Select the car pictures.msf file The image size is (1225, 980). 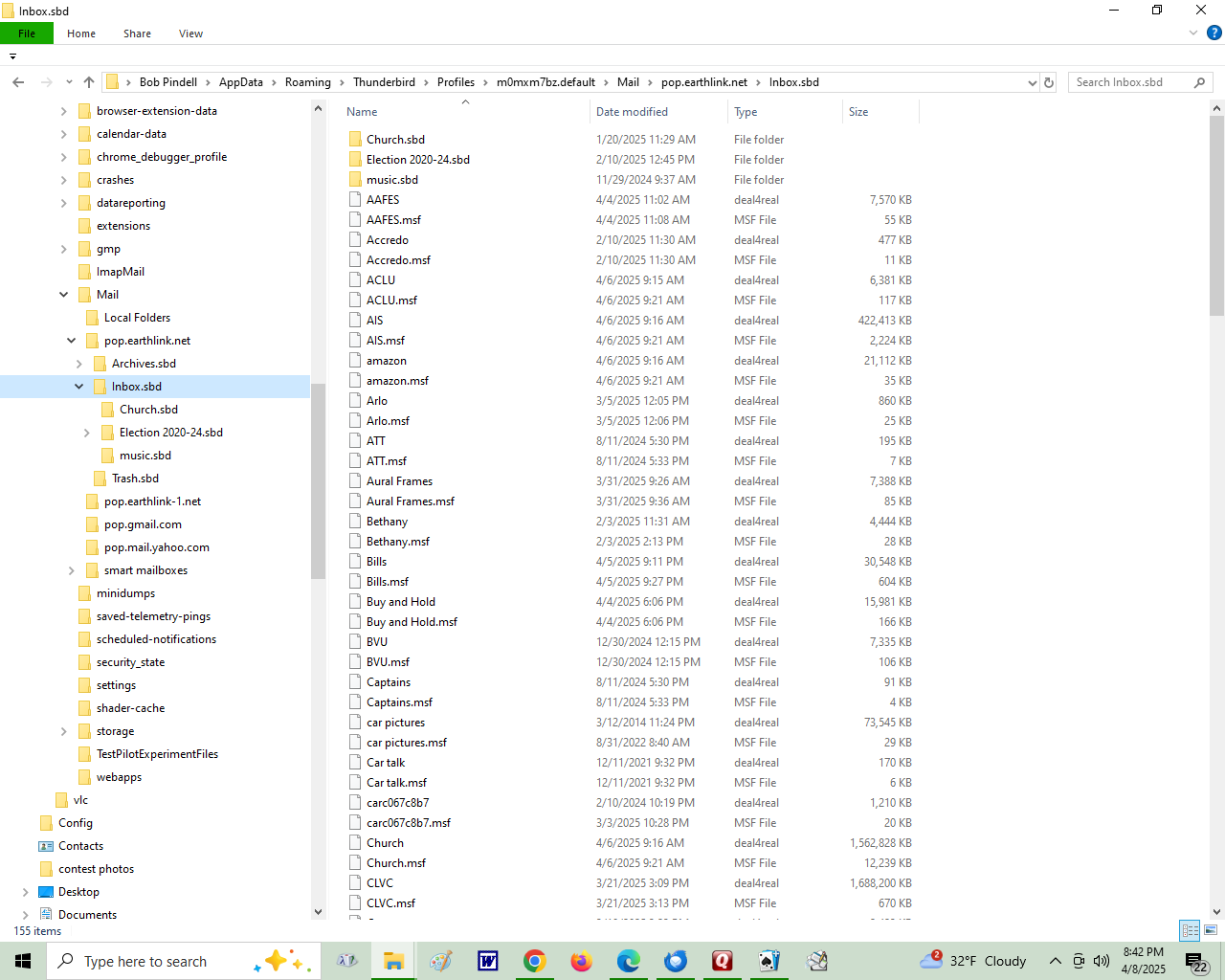407,743
